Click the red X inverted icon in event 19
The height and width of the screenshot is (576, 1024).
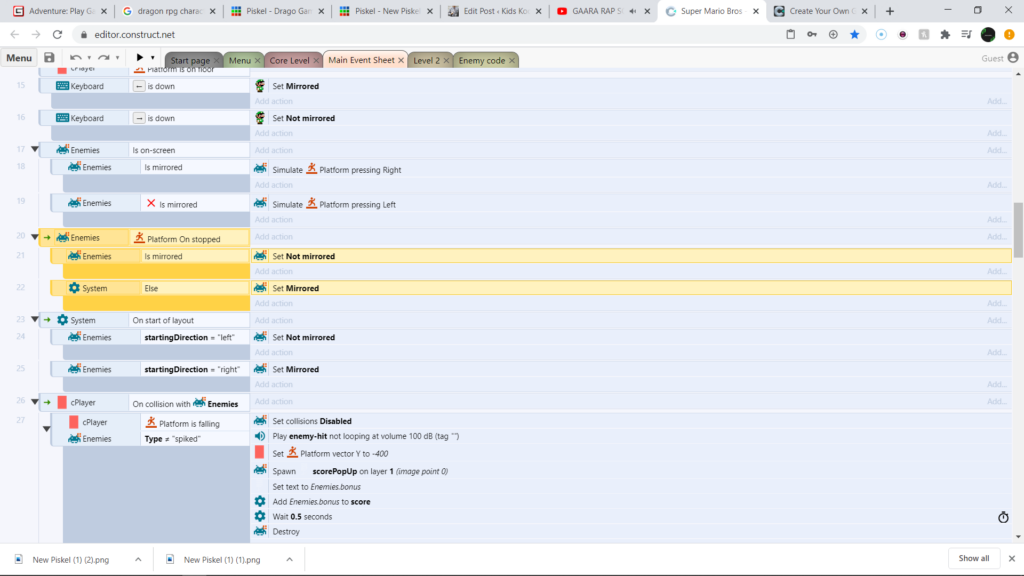(151, 203)
